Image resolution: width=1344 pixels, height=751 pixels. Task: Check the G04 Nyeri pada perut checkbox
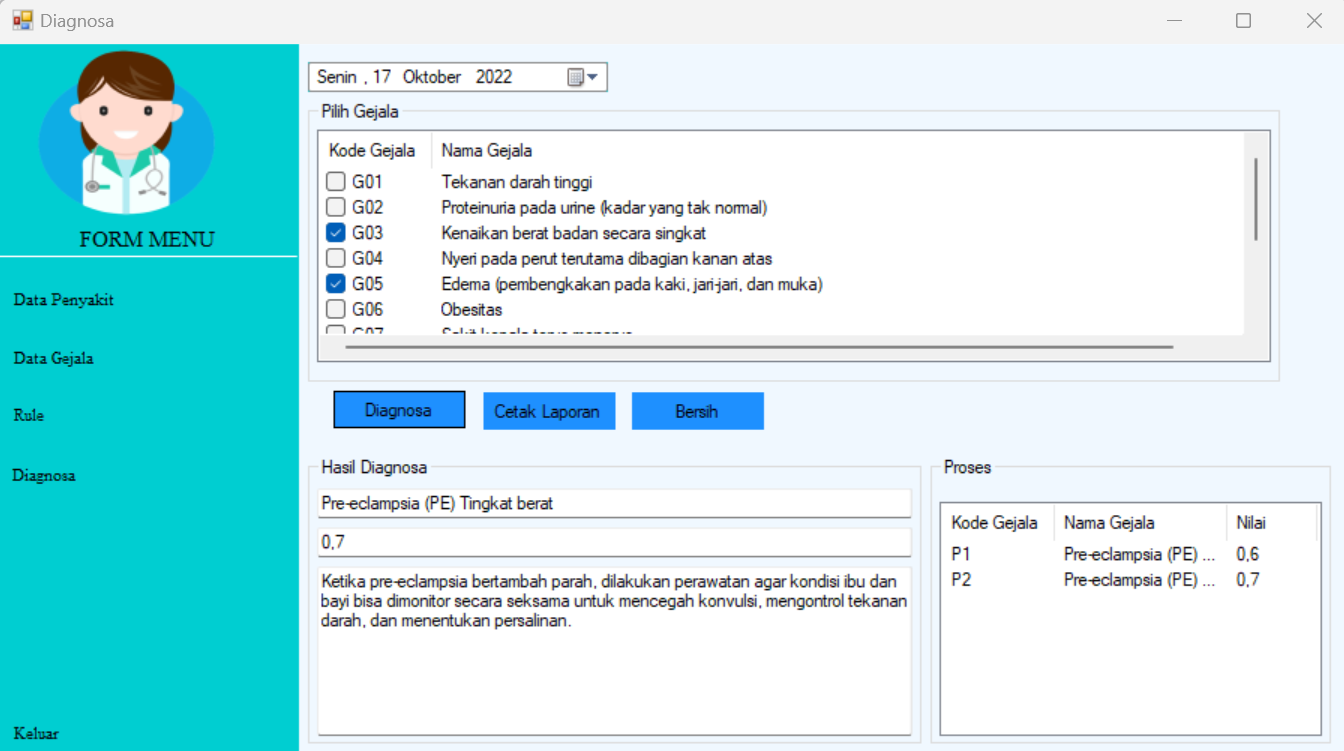335,258
